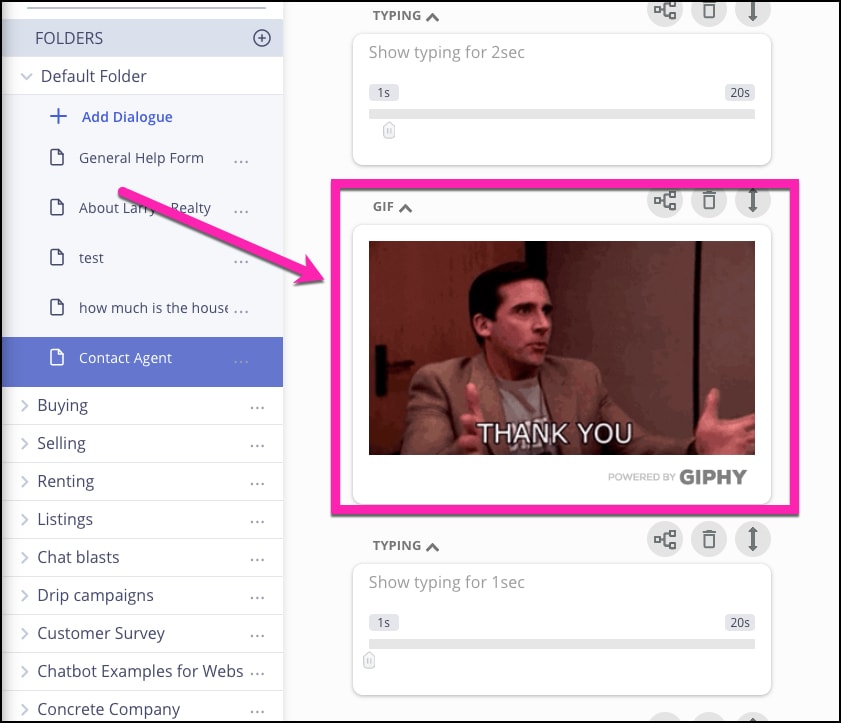Open the connection icon on the GIF block
841x723 pixels.
click(x=665, y=200)
